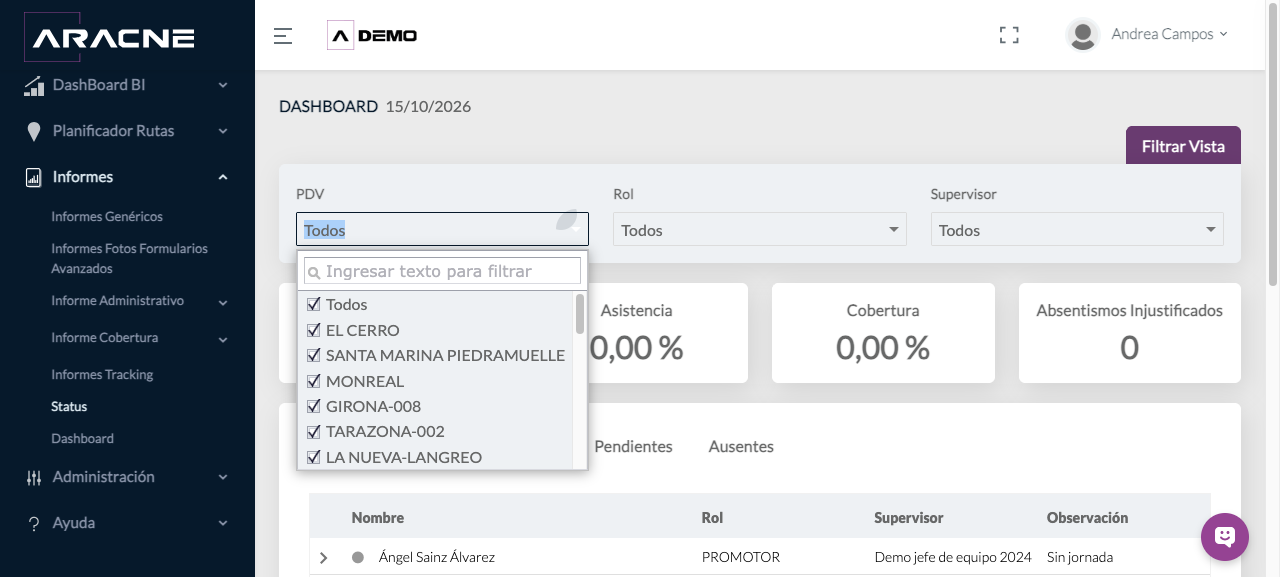Click the PDV list scrollbar thumb

point(580,314)
